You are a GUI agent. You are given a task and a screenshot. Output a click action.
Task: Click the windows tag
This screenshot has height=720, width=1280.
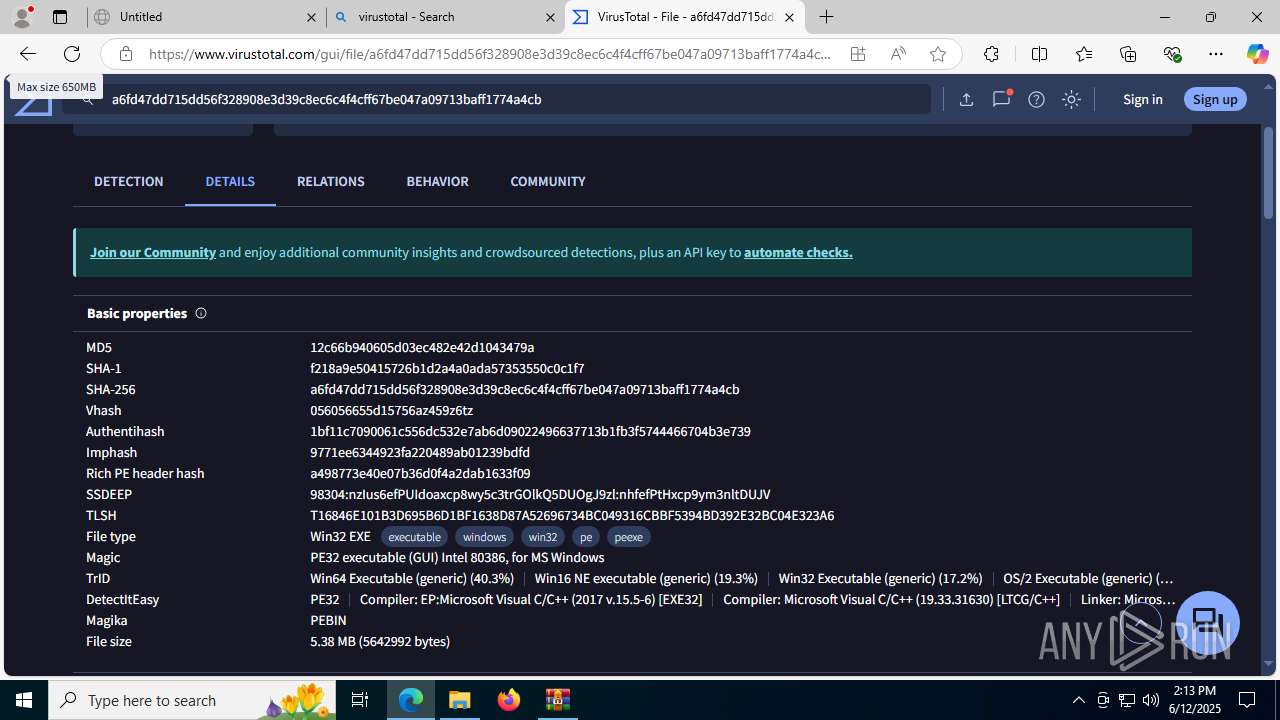coord(484,537)
